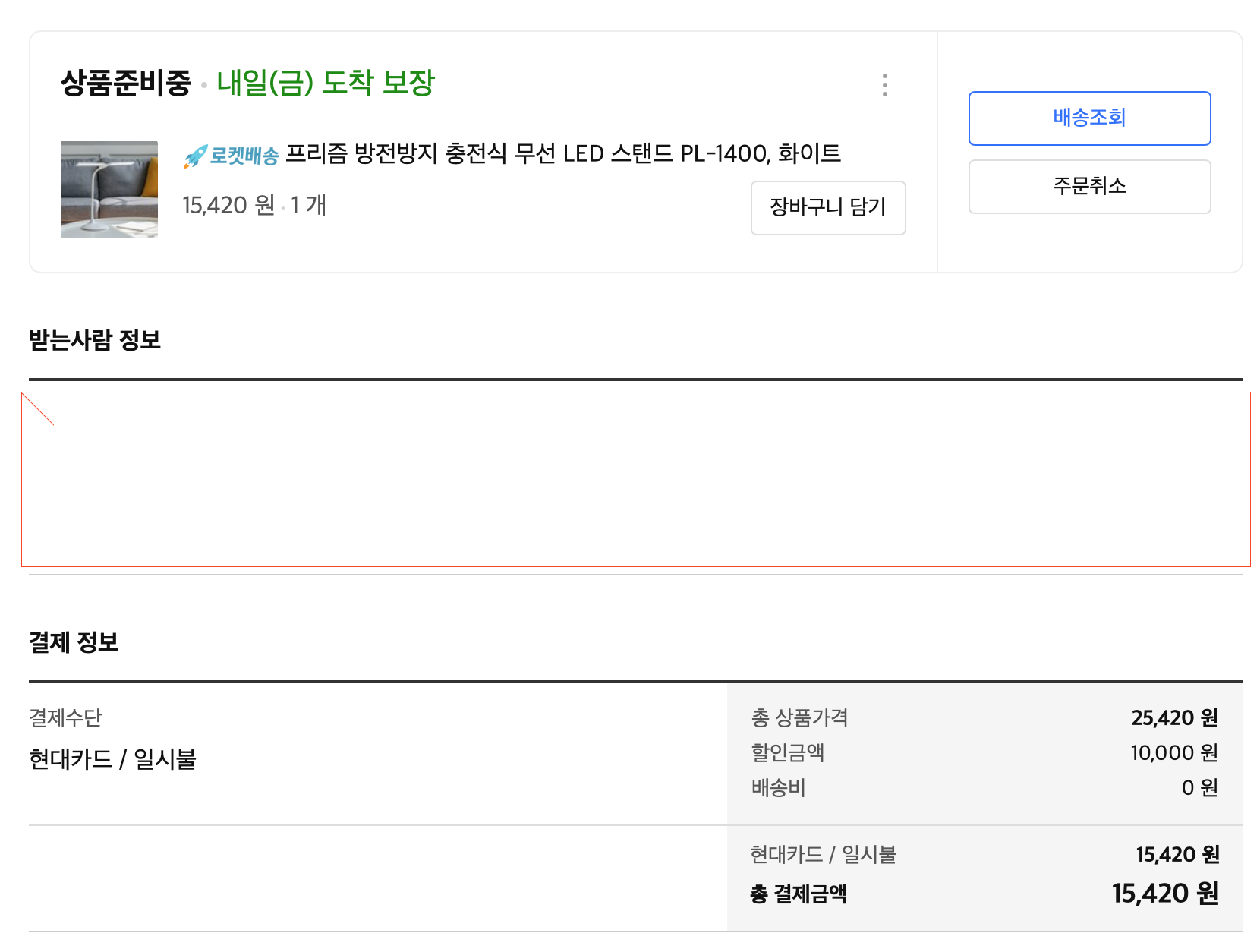The height and width of the screenshot is (952, 1260).
Task: Click the 배송조회 button
Action: [x=1089, y=118]
